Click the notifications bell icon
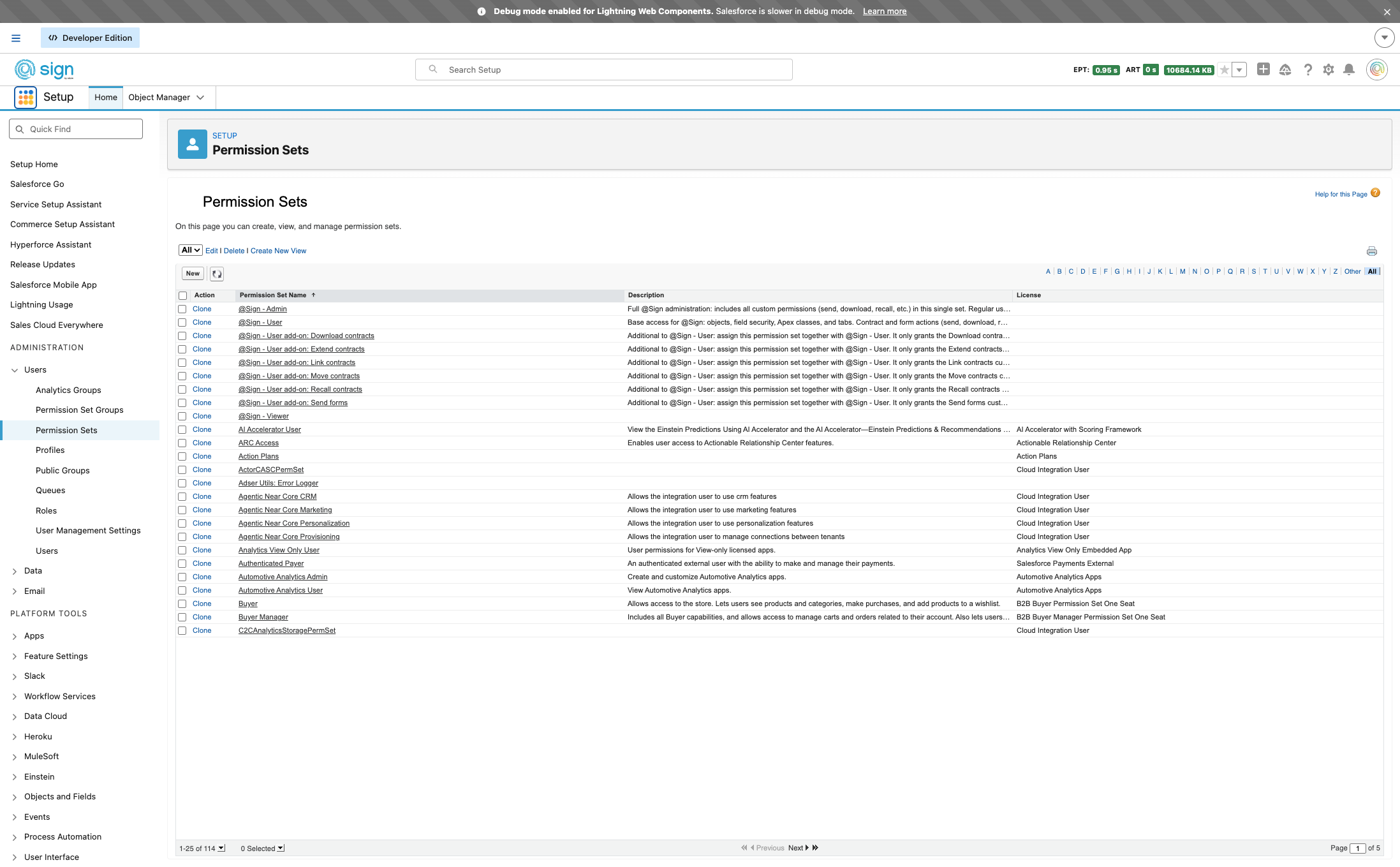Image resolution: width=1400 pixels, height=867 pixels. 1349,70
